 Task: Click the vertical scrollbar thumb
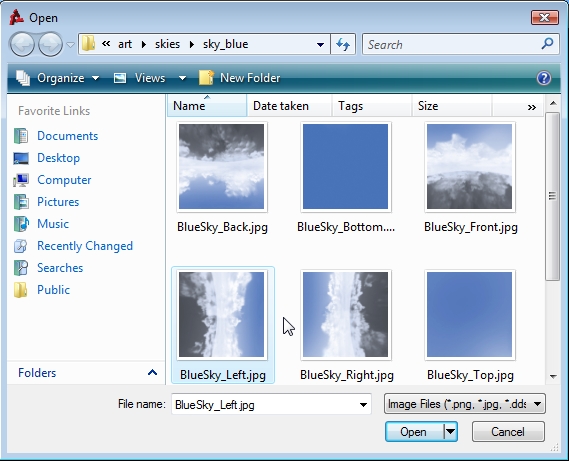(x=552, y=196)
